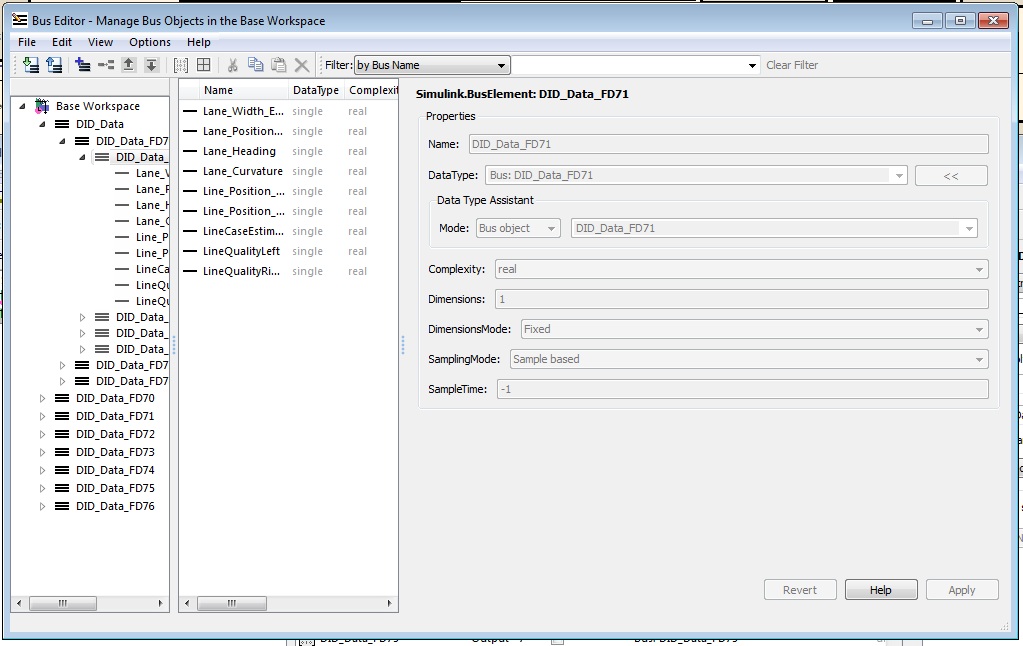Open the Filter 'by Bus Name' dropdown
The height and width of the screenshot is (646, 1023).
432,65
